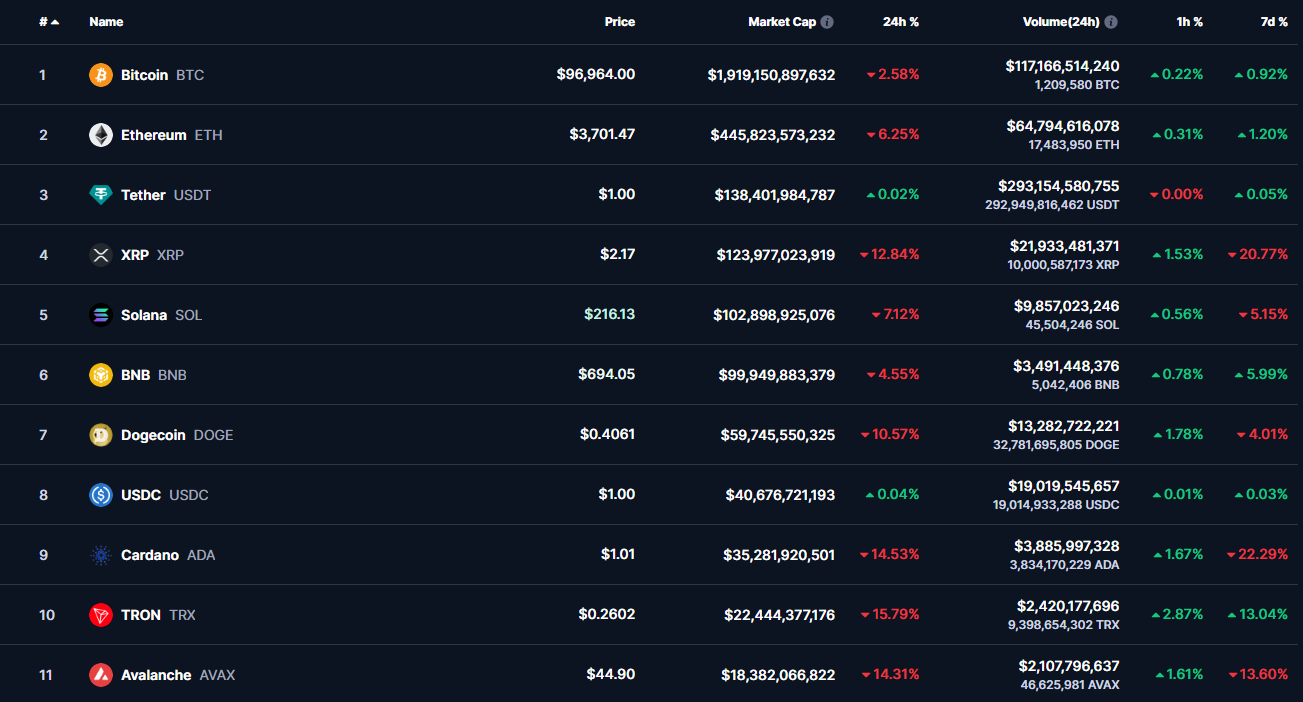Click XRP price $2.17
Screen dimensions: 1303x702
pyautogui.click(x=618, y=254)
